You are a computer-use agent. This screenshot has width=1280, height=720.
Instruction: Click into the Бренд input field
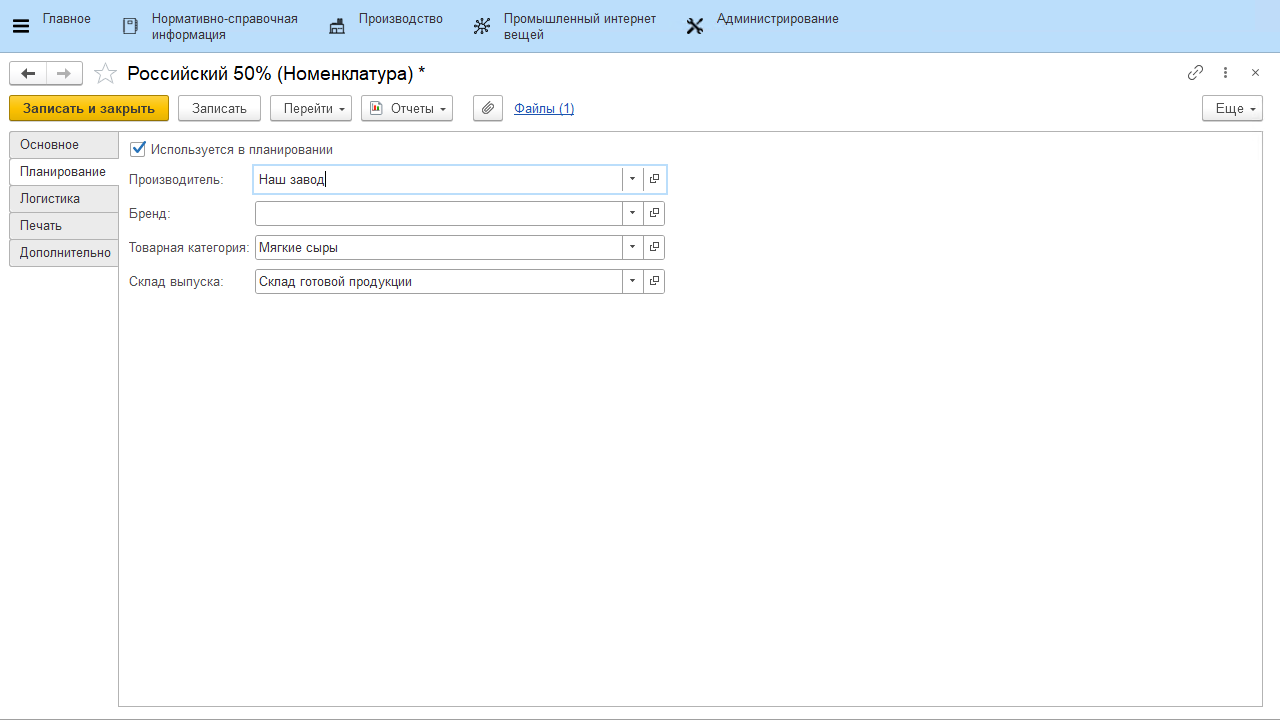pyautogui.click(x=438, y=214)
